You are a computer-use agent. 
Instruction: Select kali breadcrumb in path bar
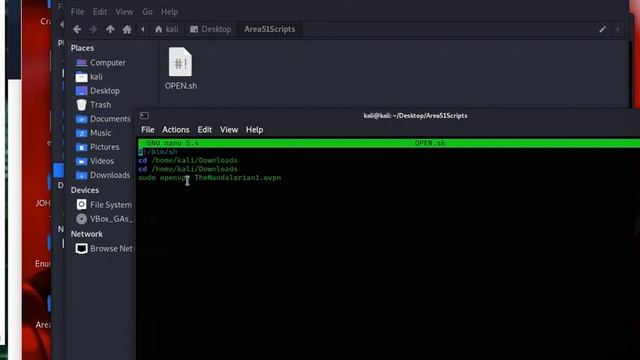point(167,29)
